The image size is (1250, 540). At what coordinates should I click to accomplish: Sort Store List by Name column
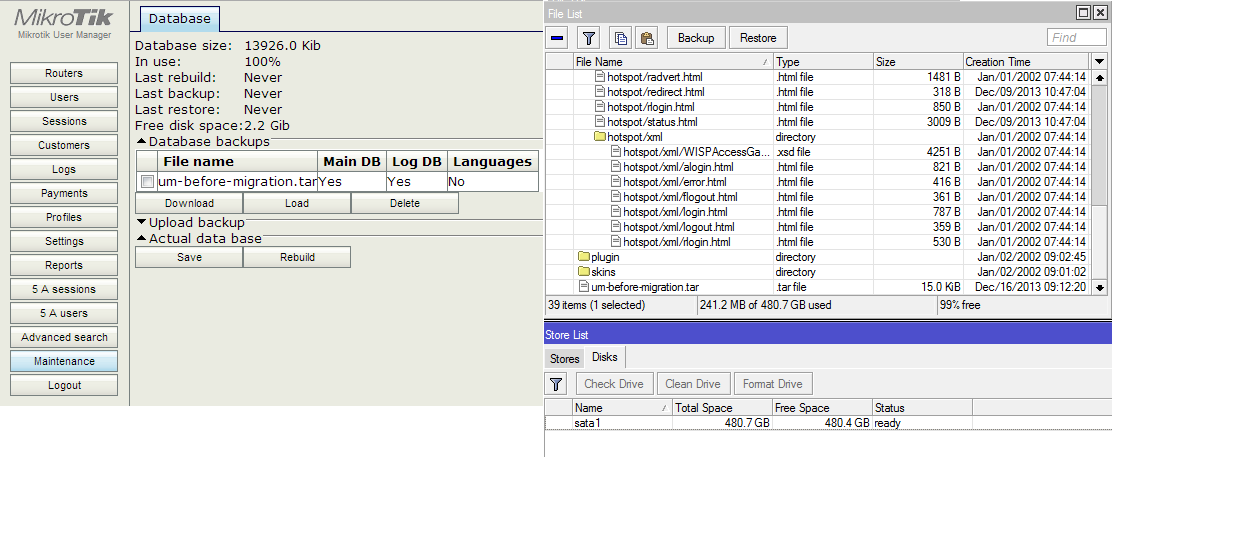tap(622, 408)
